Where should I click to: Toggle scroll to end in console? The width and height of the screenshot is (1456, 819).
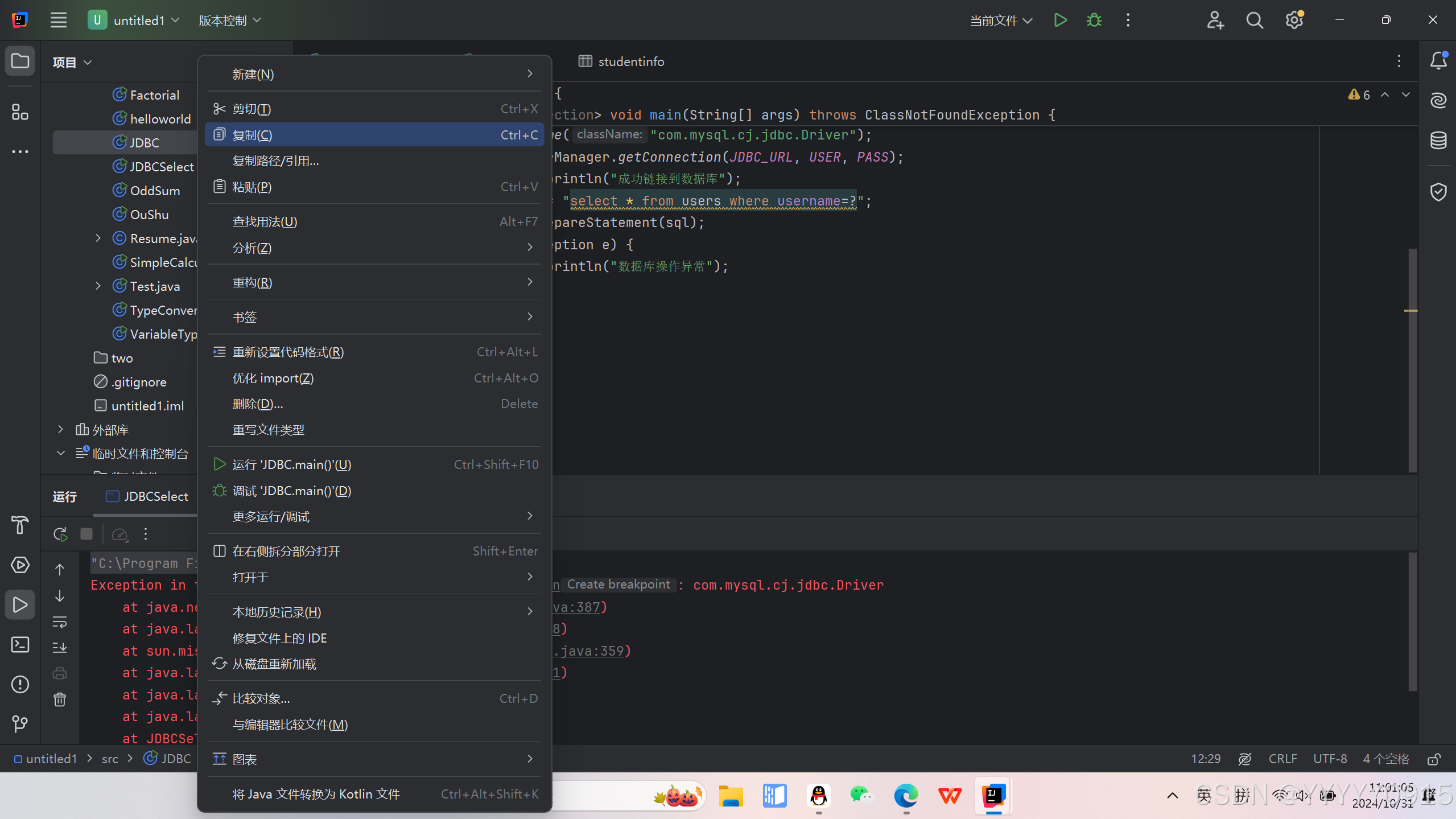pyautogui.click(x=60, y=648)
